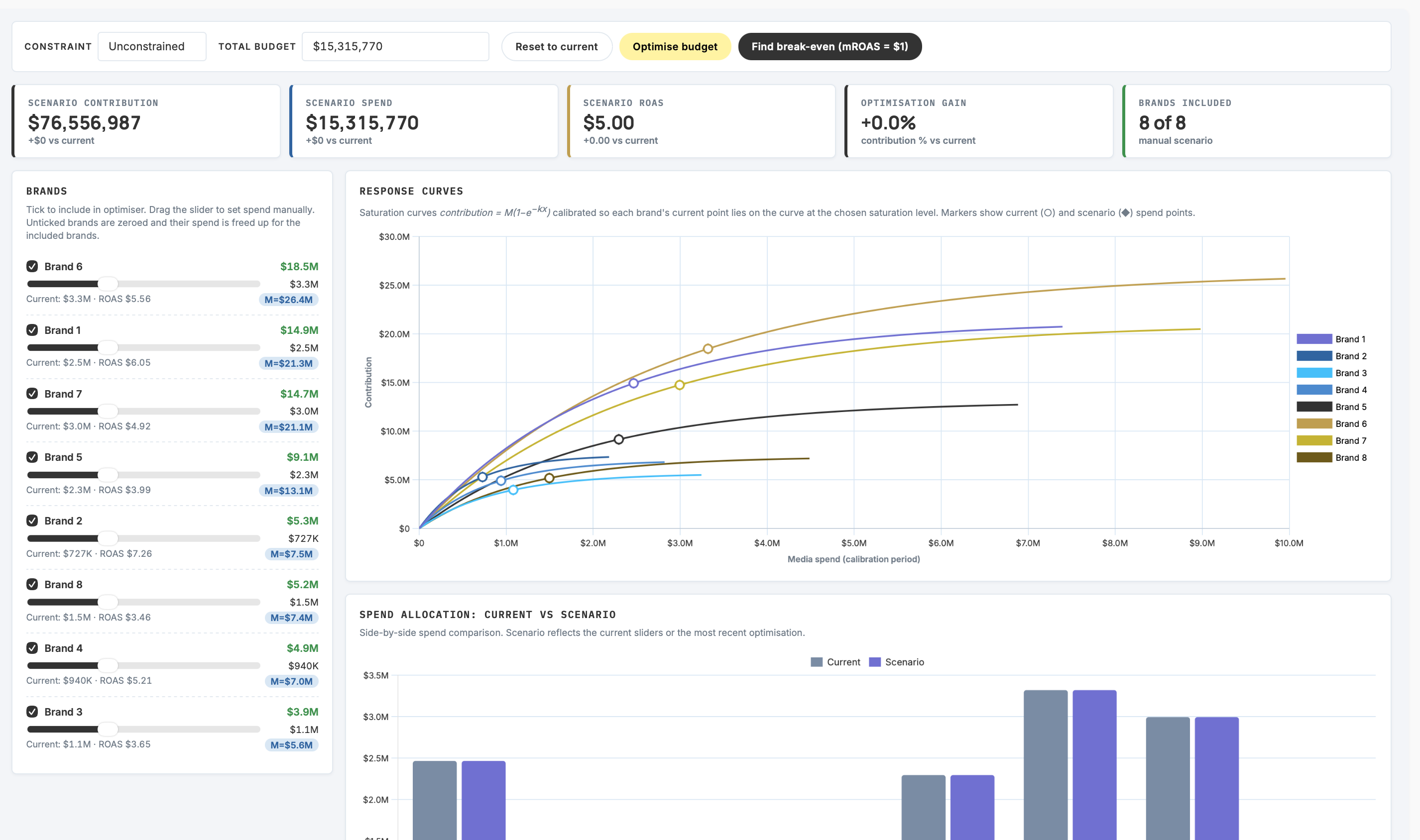Untick the Brand 4 checkbox

coord(32,648)
